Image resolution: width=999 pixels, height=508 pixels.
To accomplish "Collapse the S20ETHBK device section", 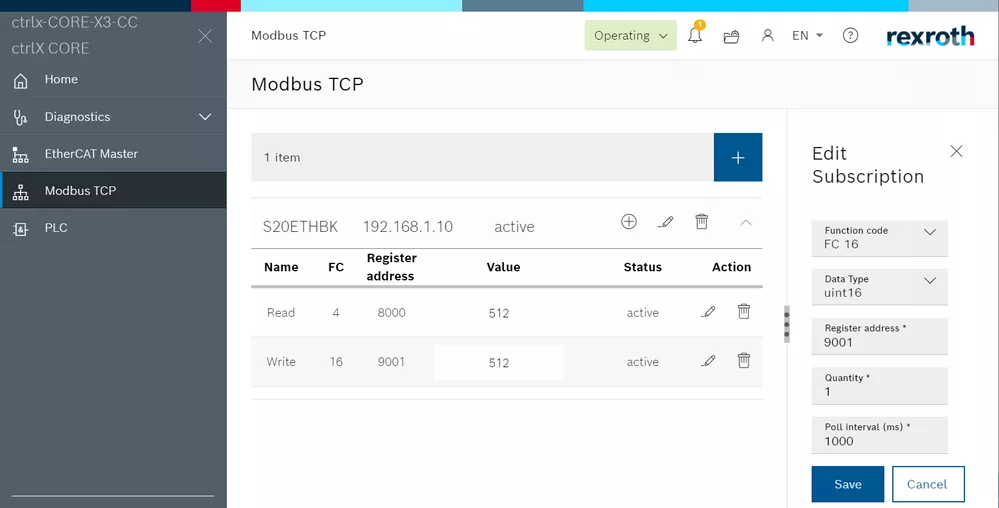I will [x=745, y=223].
